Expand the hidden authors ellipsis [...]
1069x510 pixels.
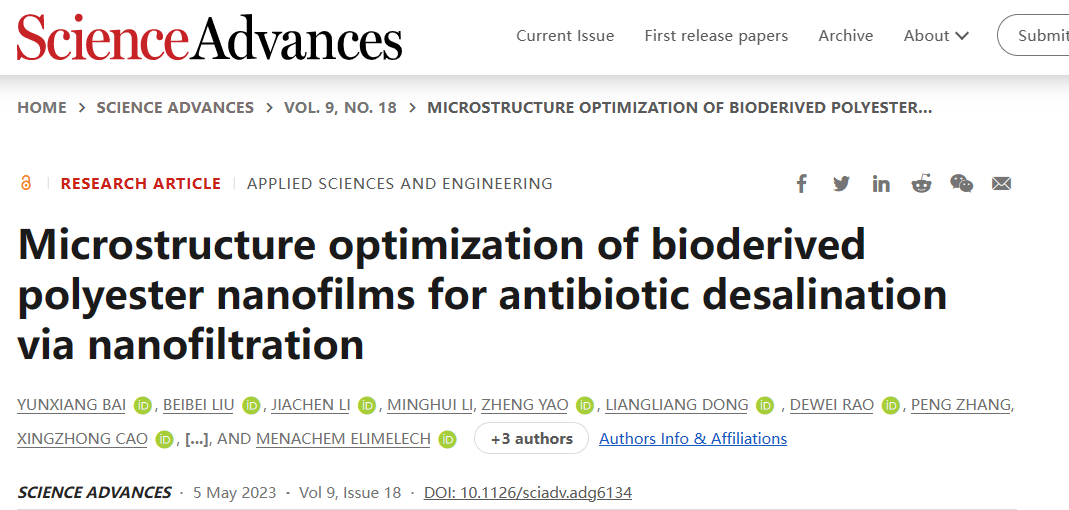pyautogui.click(x=197, y=439)
